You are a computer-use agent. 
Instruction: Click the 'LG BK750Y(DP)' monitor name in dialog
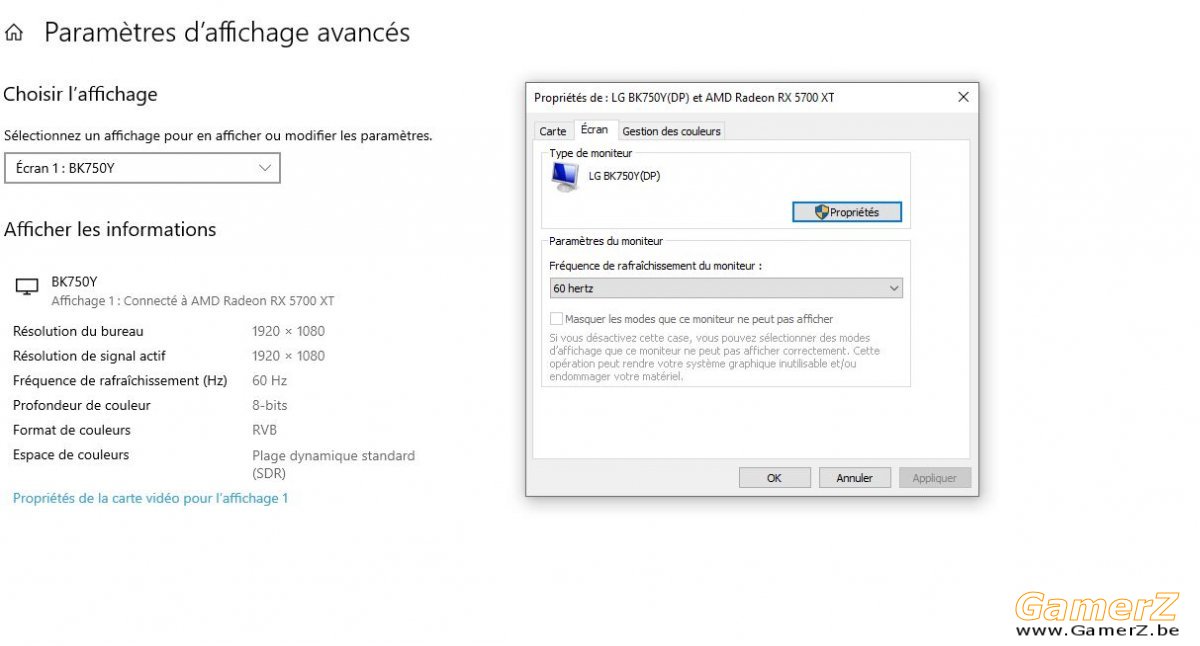click(624, 176)
